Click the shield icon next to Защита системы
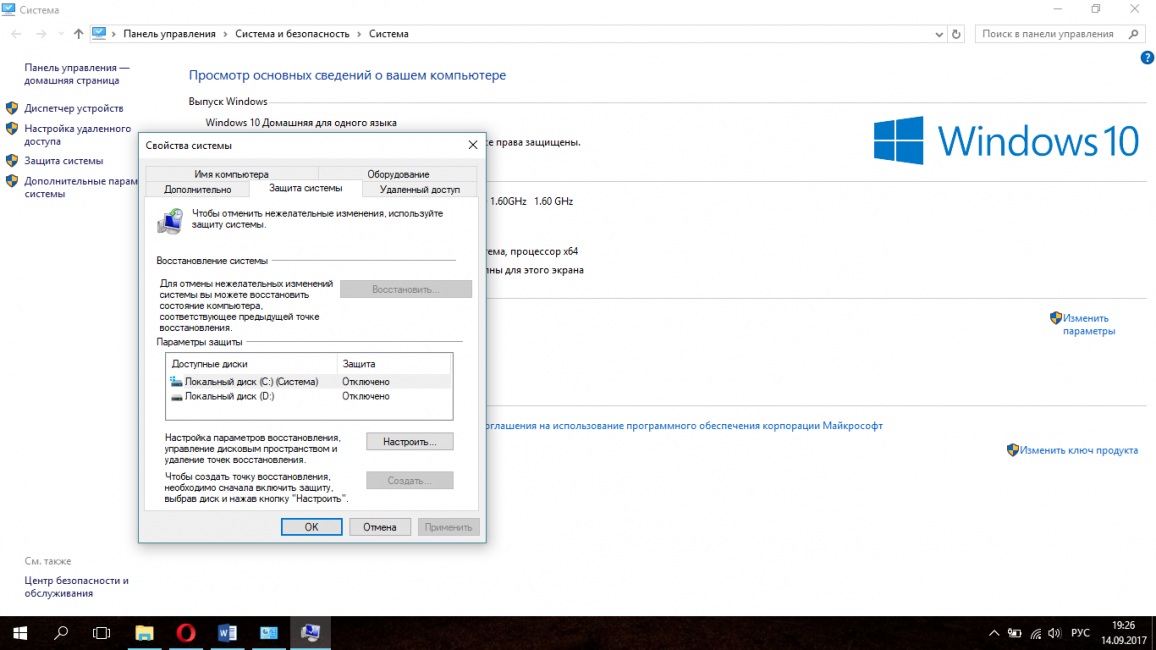The image size is (1156, 650). coord(12,161)
